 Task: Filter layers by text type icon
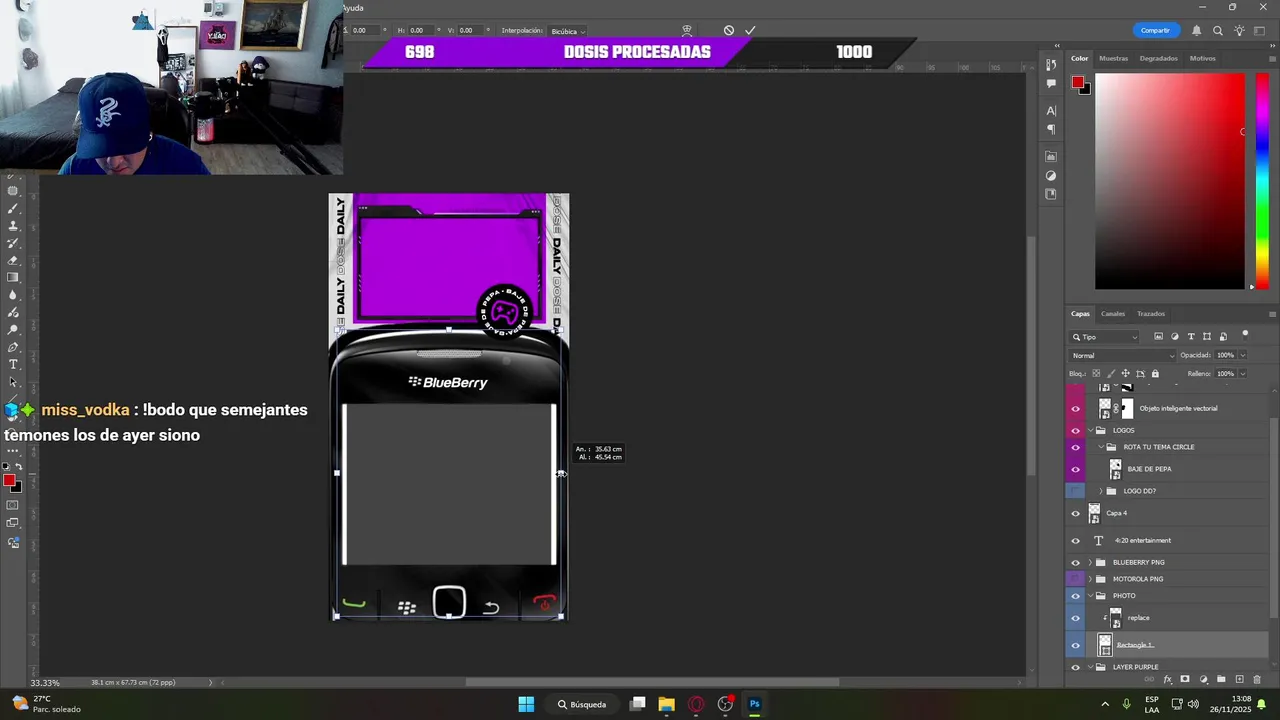1191,337
